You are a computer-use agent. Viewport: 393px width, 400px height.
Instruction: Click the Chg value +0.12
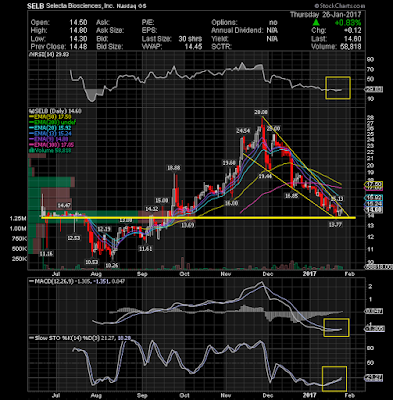[352, 30]
